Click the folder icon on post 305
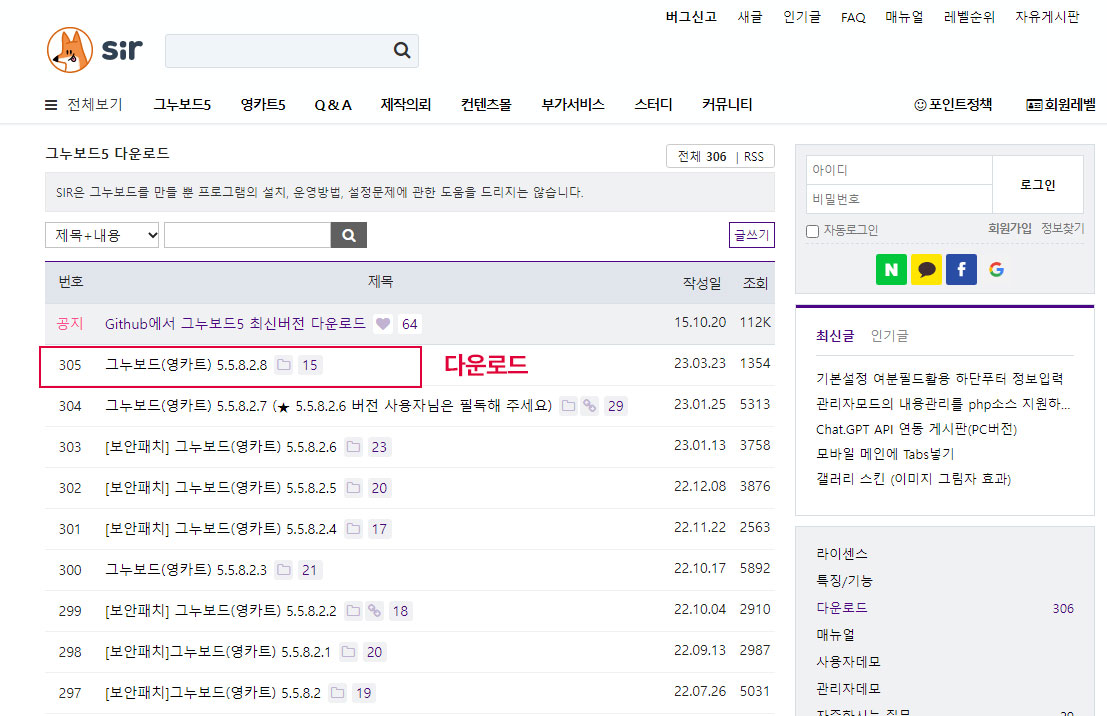The image size is (1107, 716). 284,364
